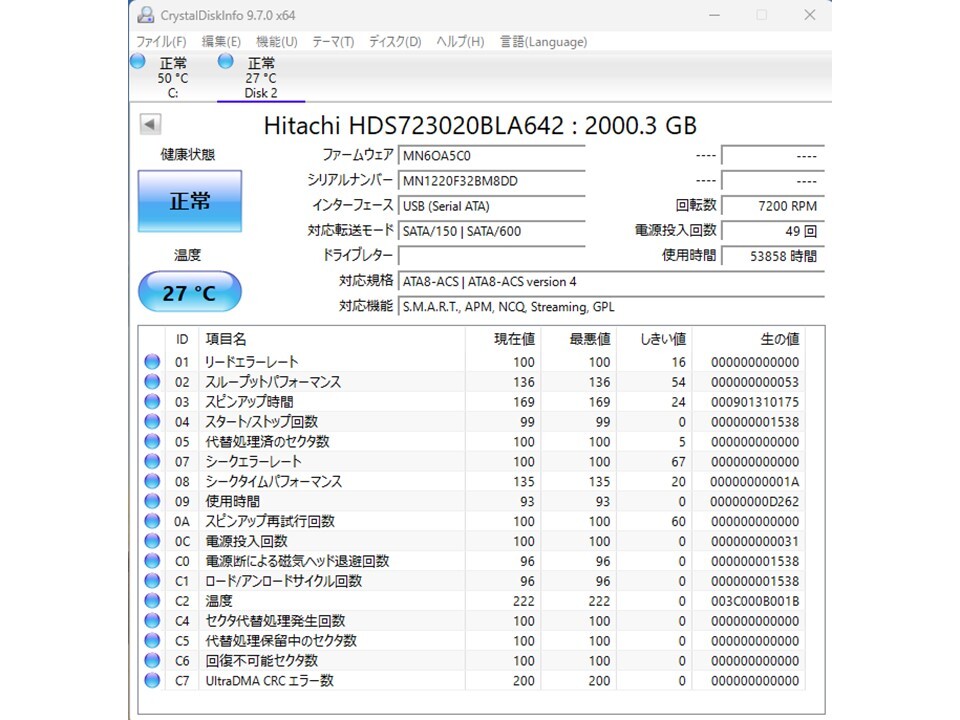The height and width of the screenshot is (720, 960).
Task: Click status orb for C1 ロード/アンロードサイクル回数
Action: pos(152,580)
